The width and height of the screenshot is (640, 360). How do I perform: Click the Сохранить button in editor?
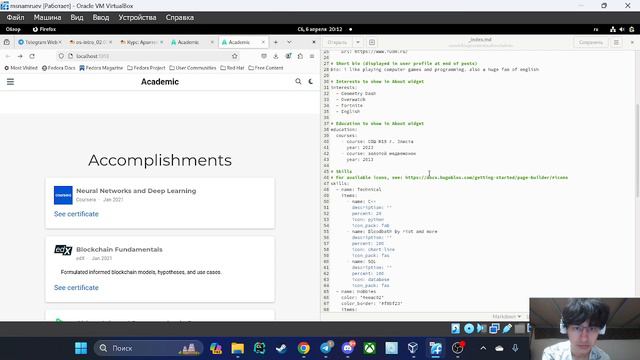click(591, 42)
